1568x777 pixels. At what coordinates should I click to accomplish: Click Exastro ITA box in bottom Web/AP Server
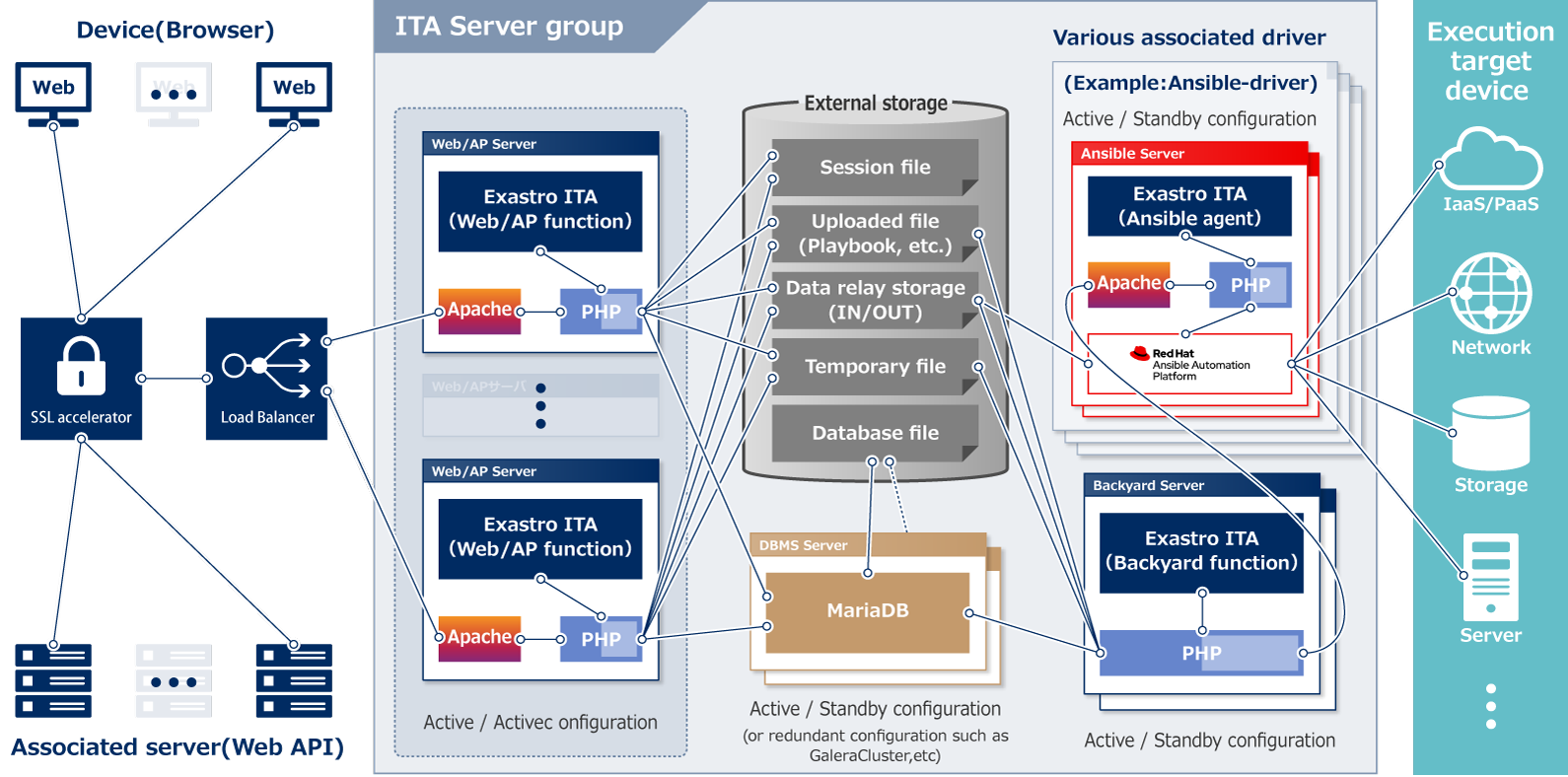540,538
